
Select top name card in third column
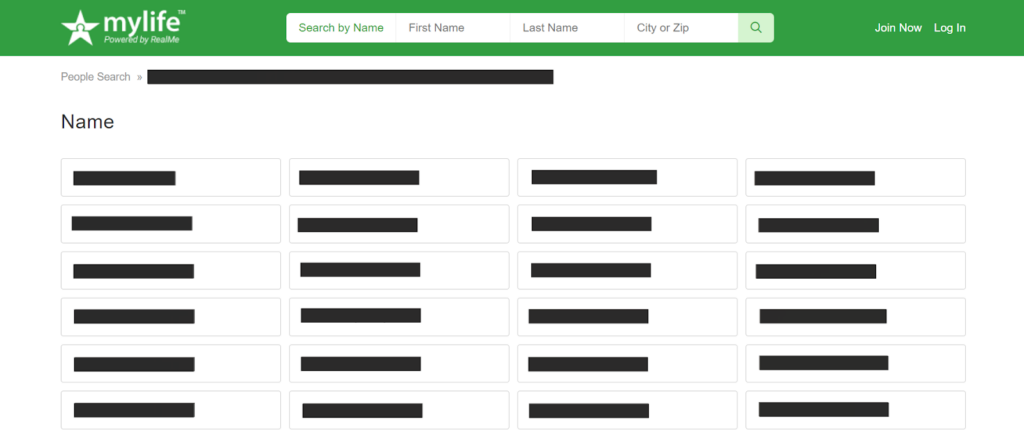click(x=626, y=178)
